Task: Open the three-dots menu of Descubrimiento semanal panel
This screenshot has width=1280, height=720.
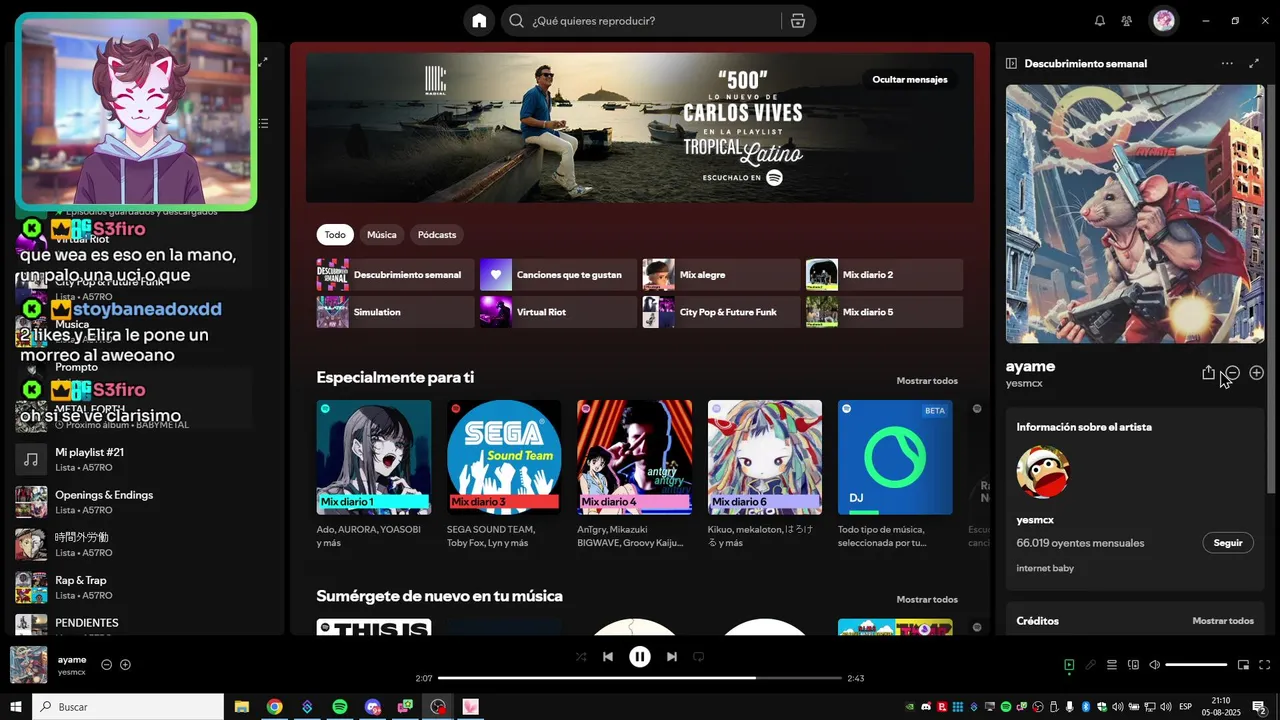Action: 1227,63
